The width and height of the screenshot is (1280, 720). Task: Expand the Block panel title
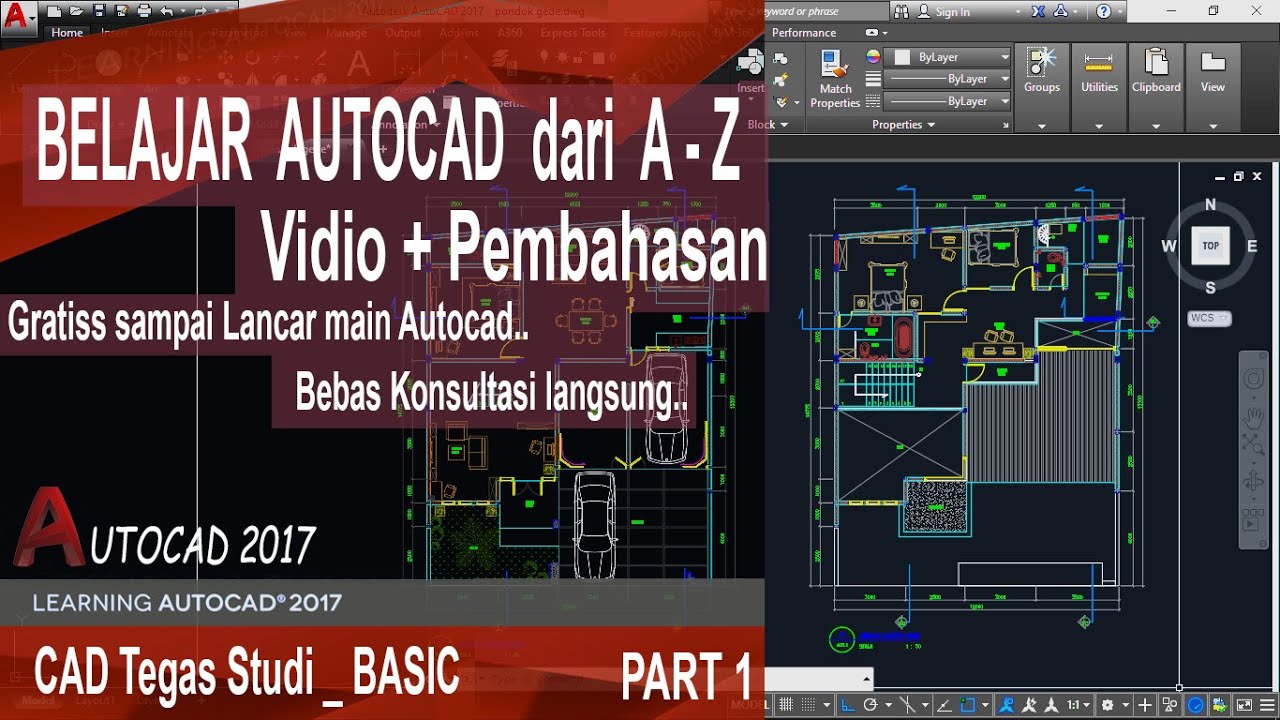coord(768,125)
